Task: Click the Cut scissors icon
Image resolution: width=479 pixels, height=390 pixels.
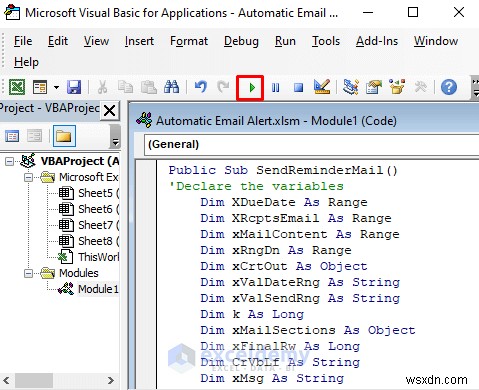Action: coord(102,87)
